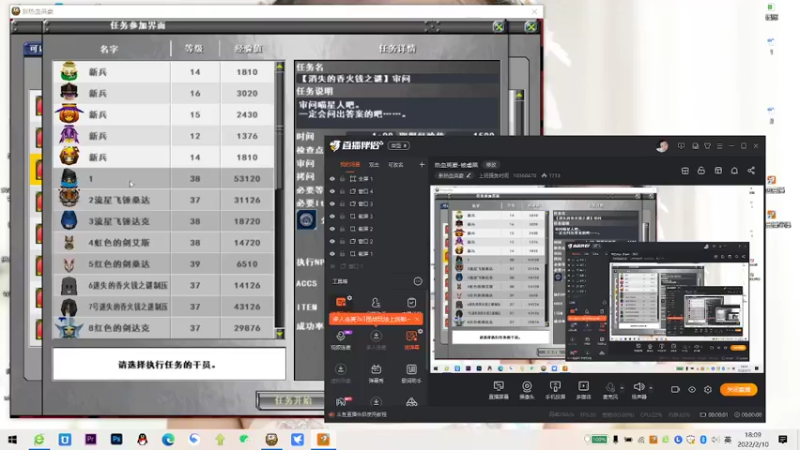Open the 视频连麦 tool
Screen dimensions: 800x450
point(341,340)
